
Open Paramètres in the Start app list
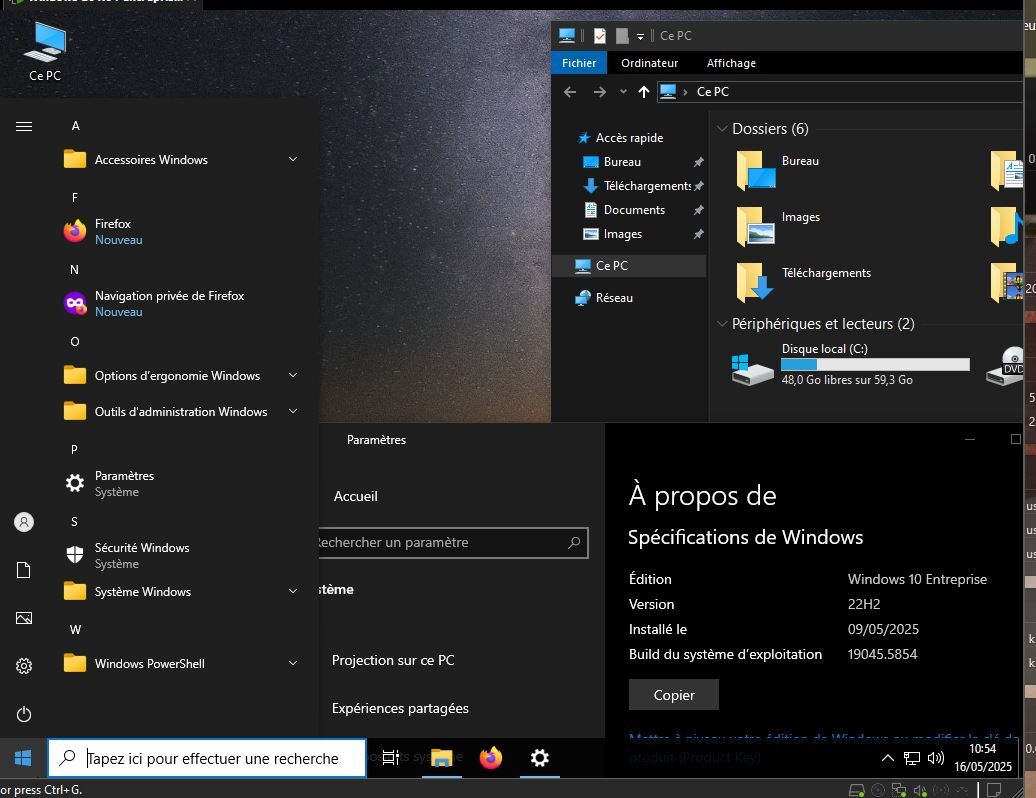coord(178,484)
